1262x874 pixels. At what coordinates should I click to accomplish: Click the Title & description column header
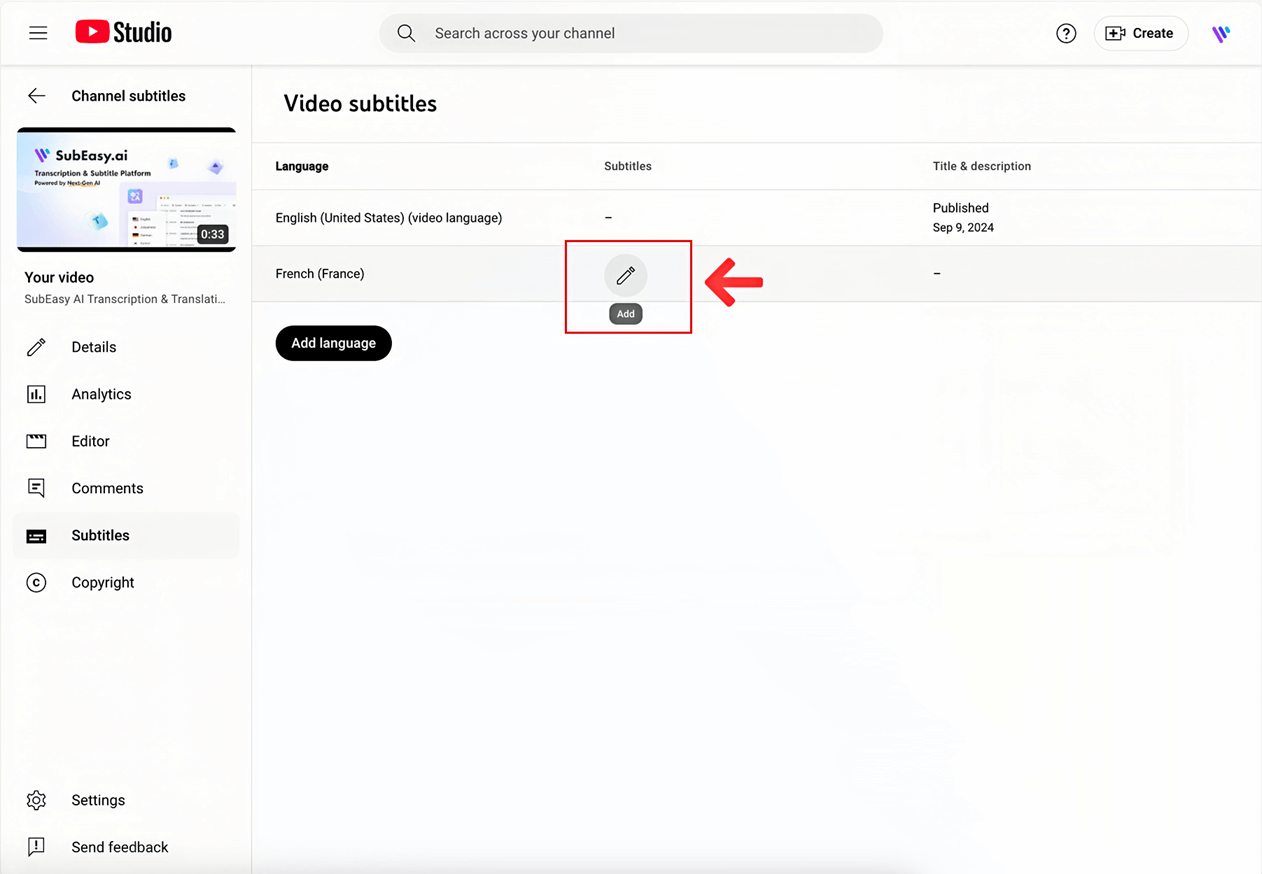tap(982, 166)
